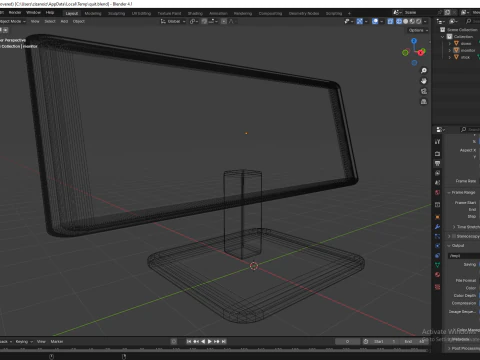Image resolution: width=480 pixels, height=360 pixels.
Task: Open the Render properties tab
Action: [438, 154]
